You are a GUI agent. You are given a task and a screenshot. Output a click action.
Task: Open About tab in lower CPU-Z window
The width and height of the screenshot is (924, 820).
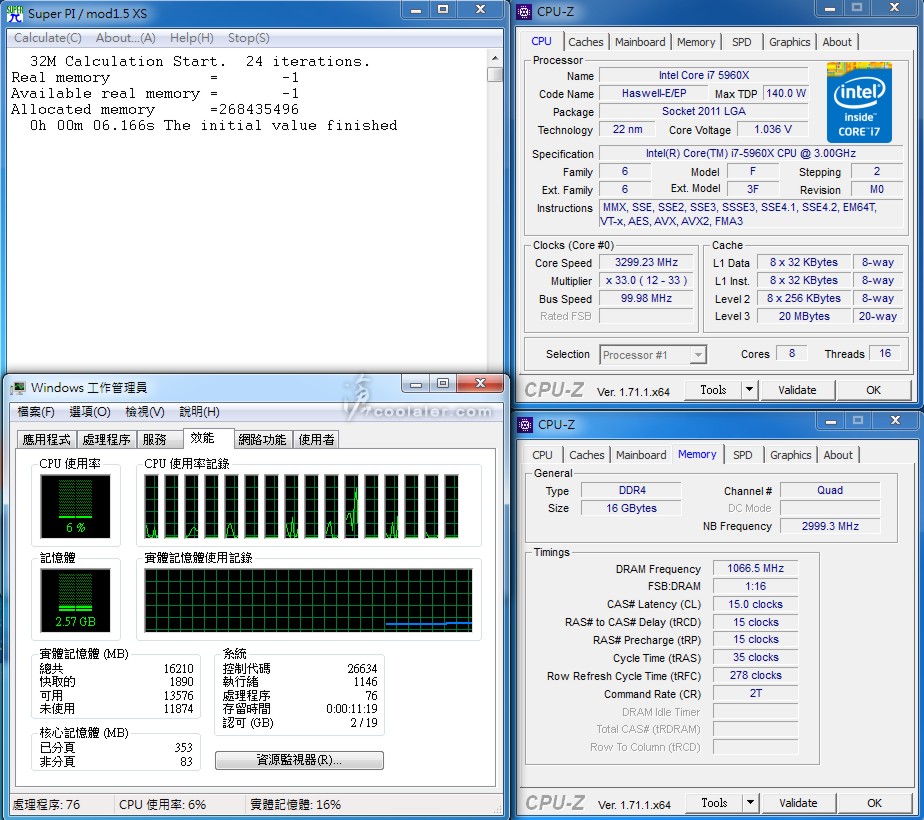pos(838,455)
